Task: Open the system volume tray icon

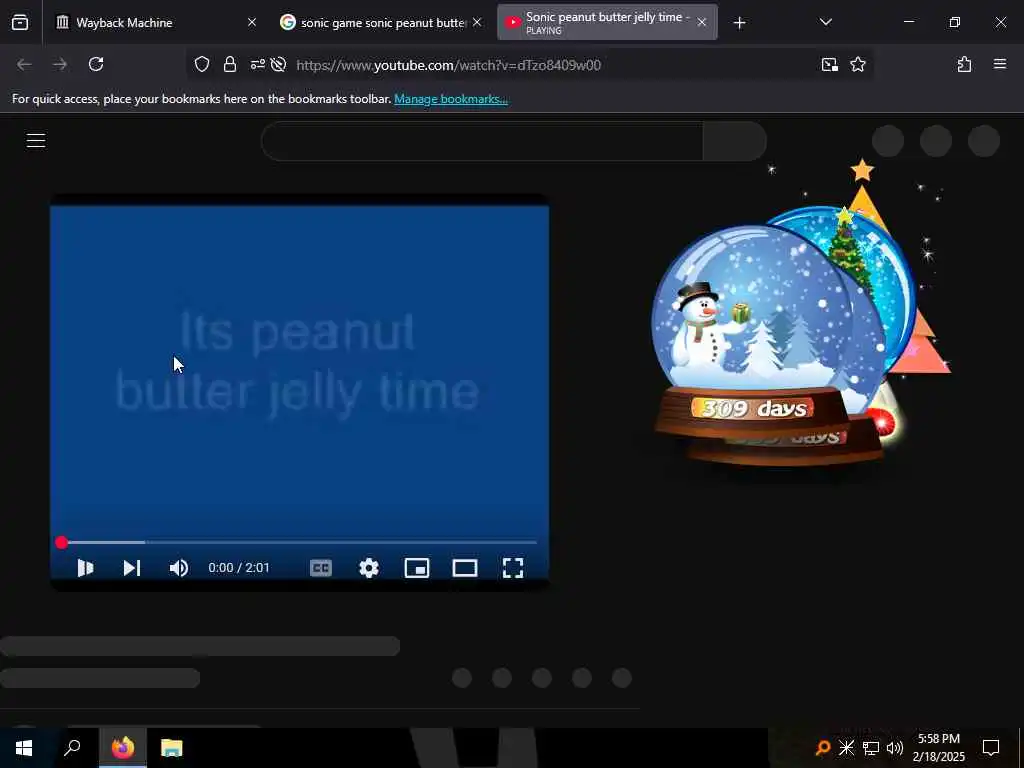Action: [x=895, y=748]
